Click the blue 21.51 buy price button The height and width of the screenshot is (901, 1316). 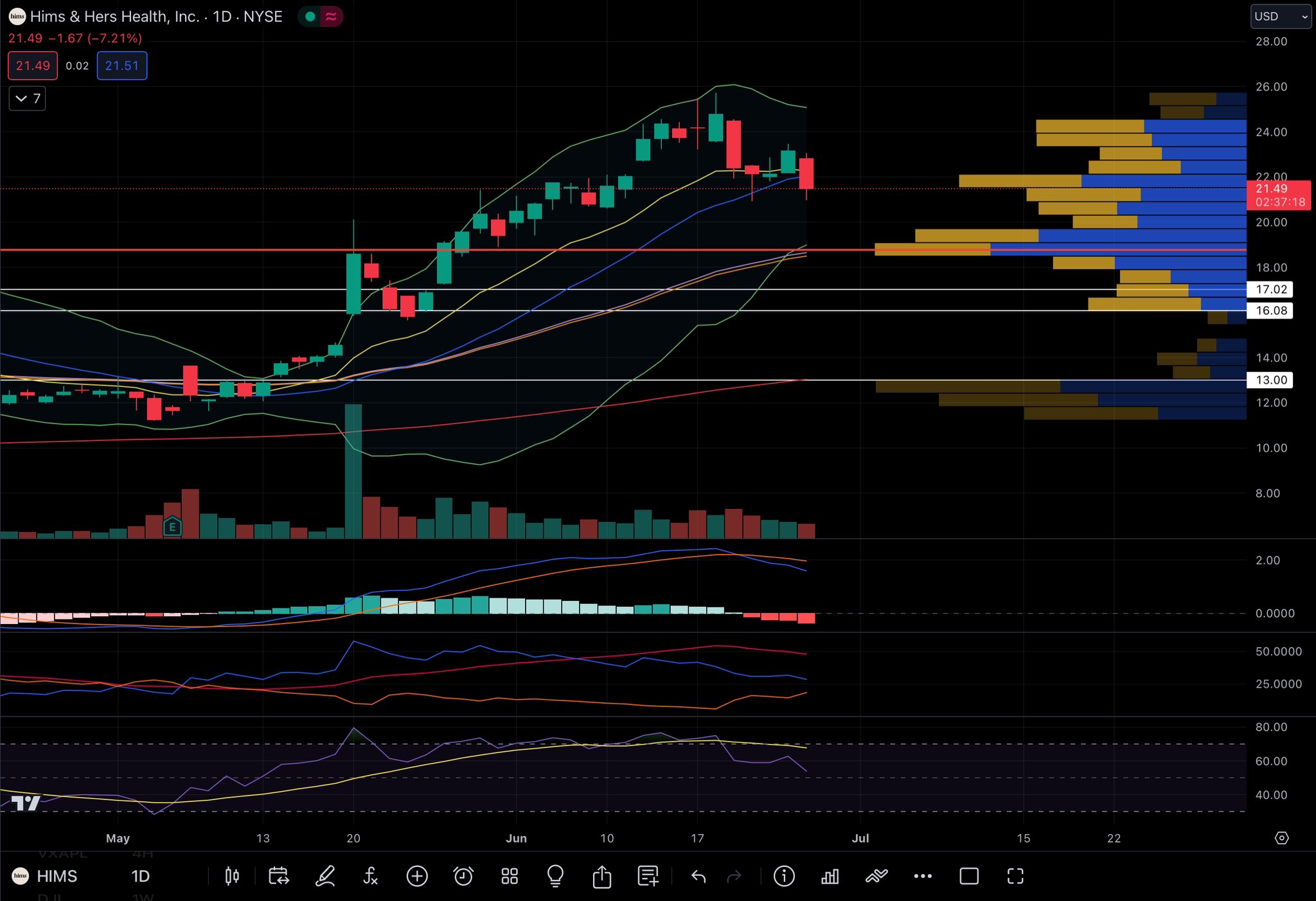tap(122, 66)
